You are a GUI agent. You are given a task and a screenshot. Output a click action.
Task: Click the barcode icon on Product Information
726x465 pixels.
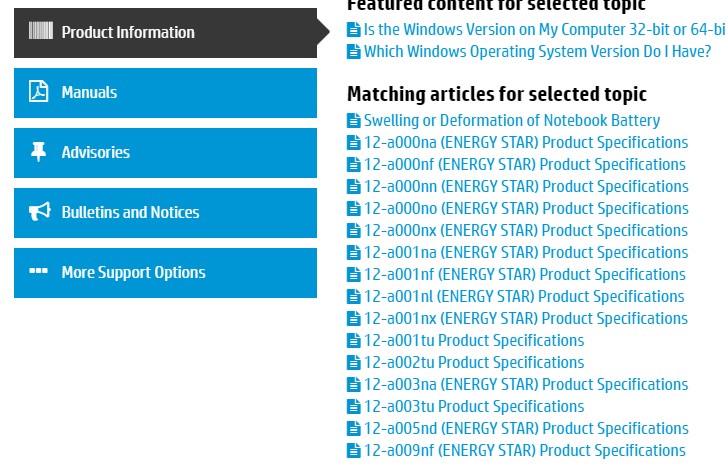click(41, 31)
